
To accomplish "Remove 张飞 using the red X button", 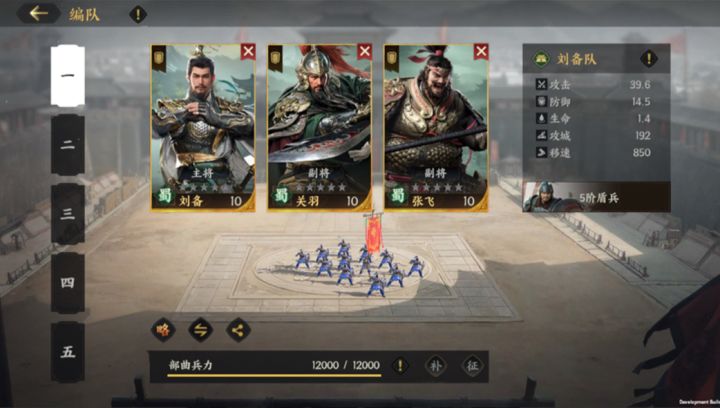I will point(481,52).
